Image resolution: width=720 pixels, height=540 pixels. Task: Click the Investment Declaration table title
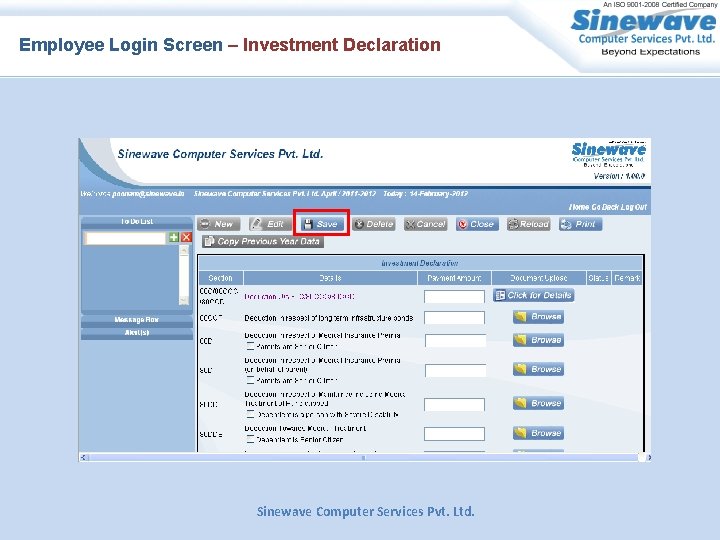click(x=420, y=263)
